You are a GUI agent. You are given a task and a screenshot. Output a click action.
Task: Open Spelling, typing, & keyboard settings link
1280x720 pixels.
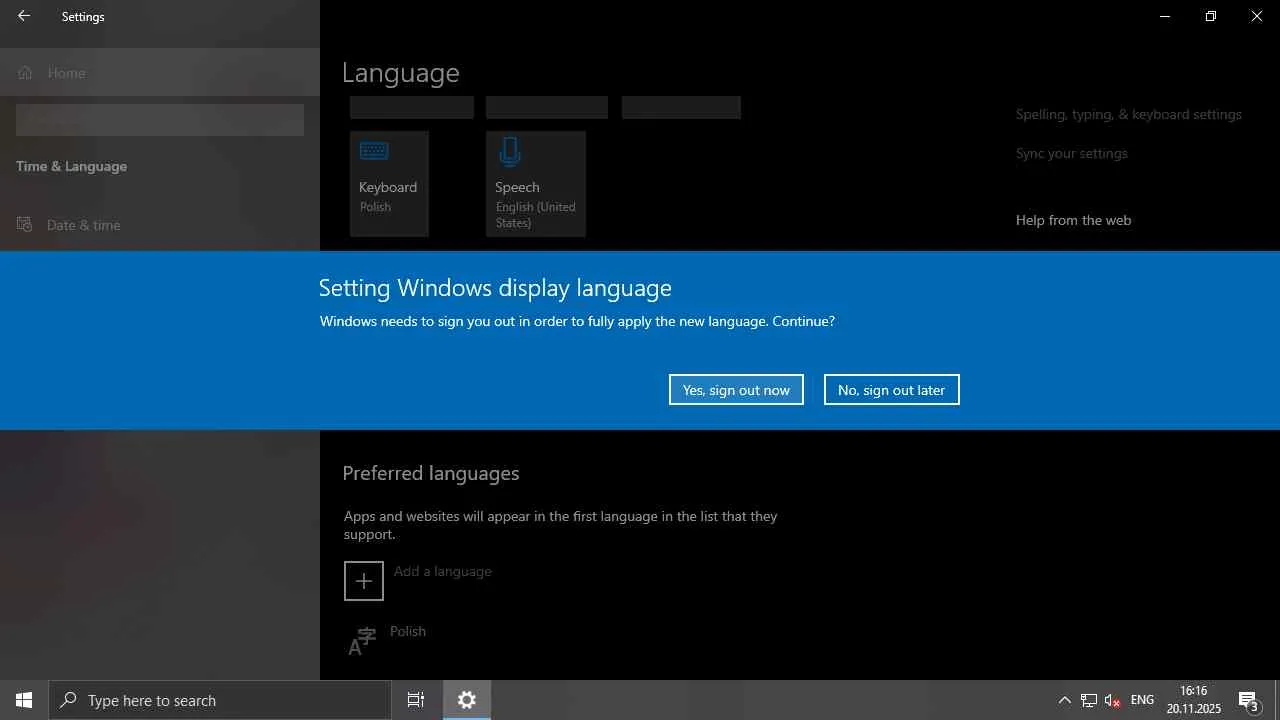(1129, 114)
